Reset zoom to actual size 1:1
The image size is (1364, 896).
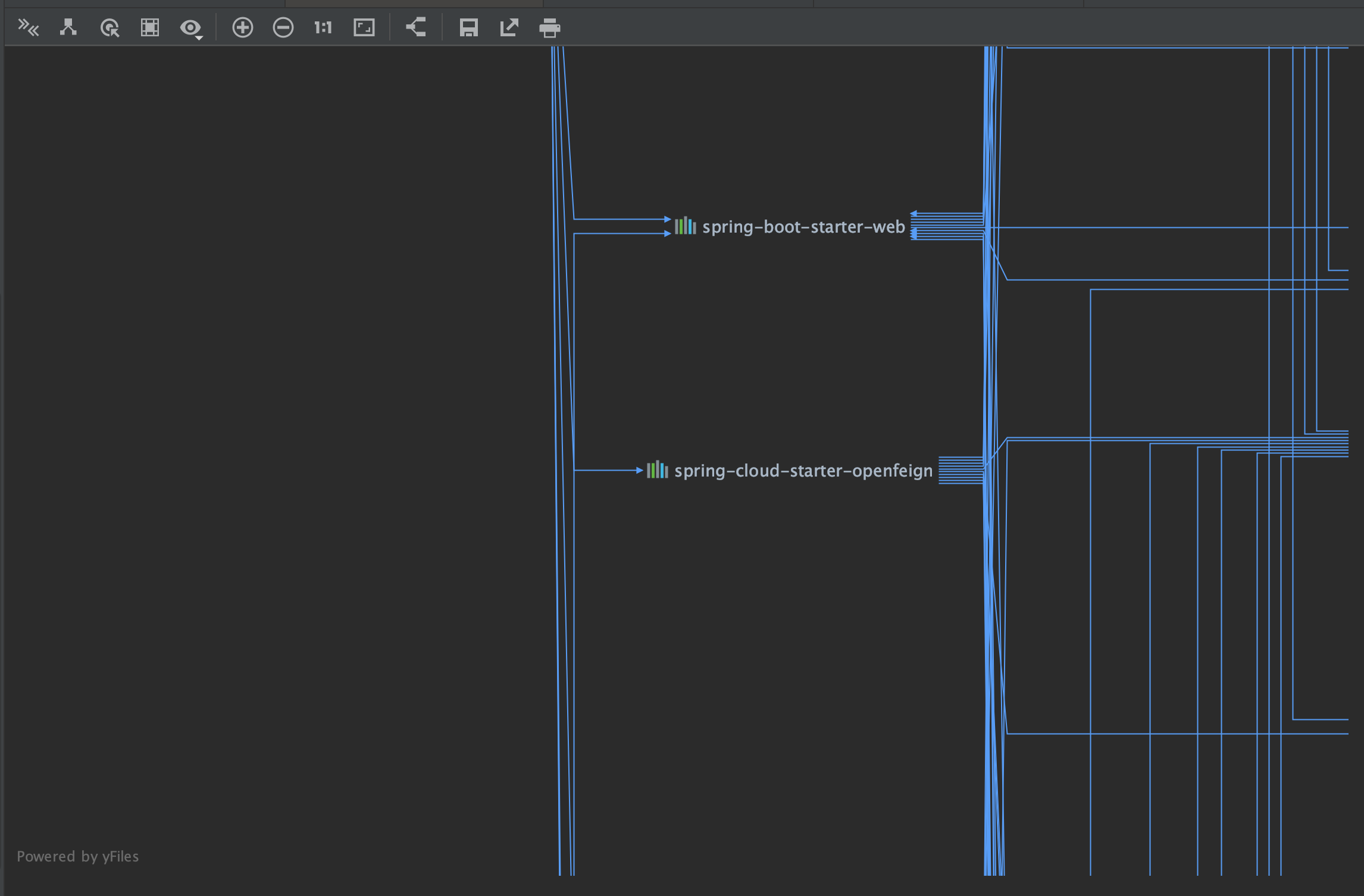(x=323, y=27)
